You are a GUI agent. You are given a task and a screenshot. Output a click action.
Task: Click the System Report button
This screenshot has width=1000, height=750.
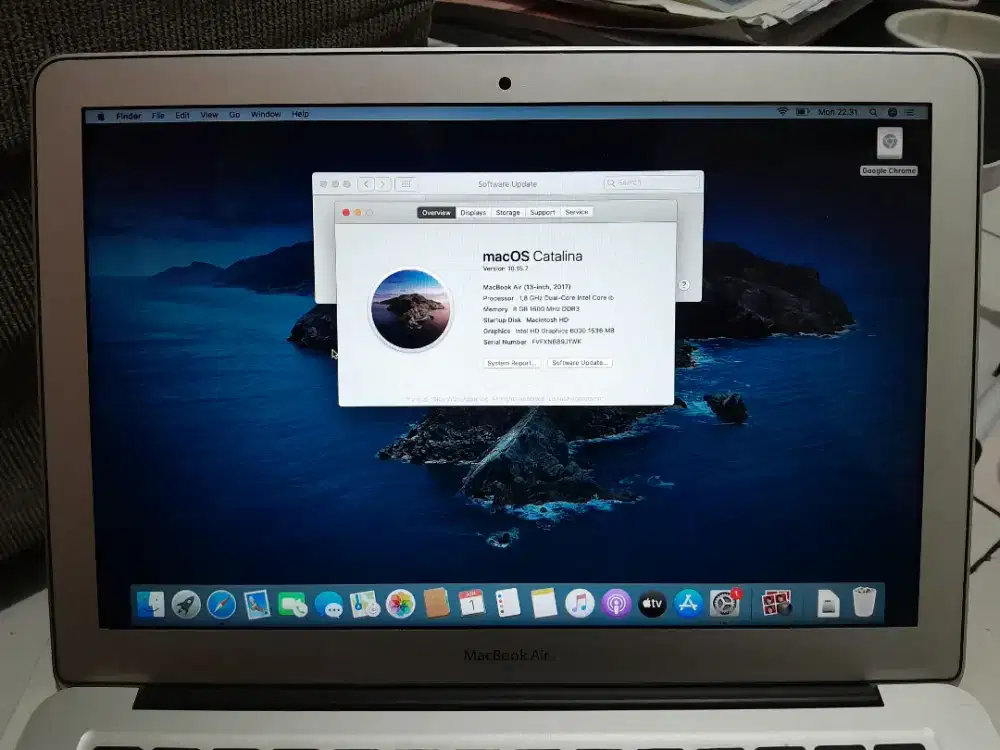tap(511, 363)
